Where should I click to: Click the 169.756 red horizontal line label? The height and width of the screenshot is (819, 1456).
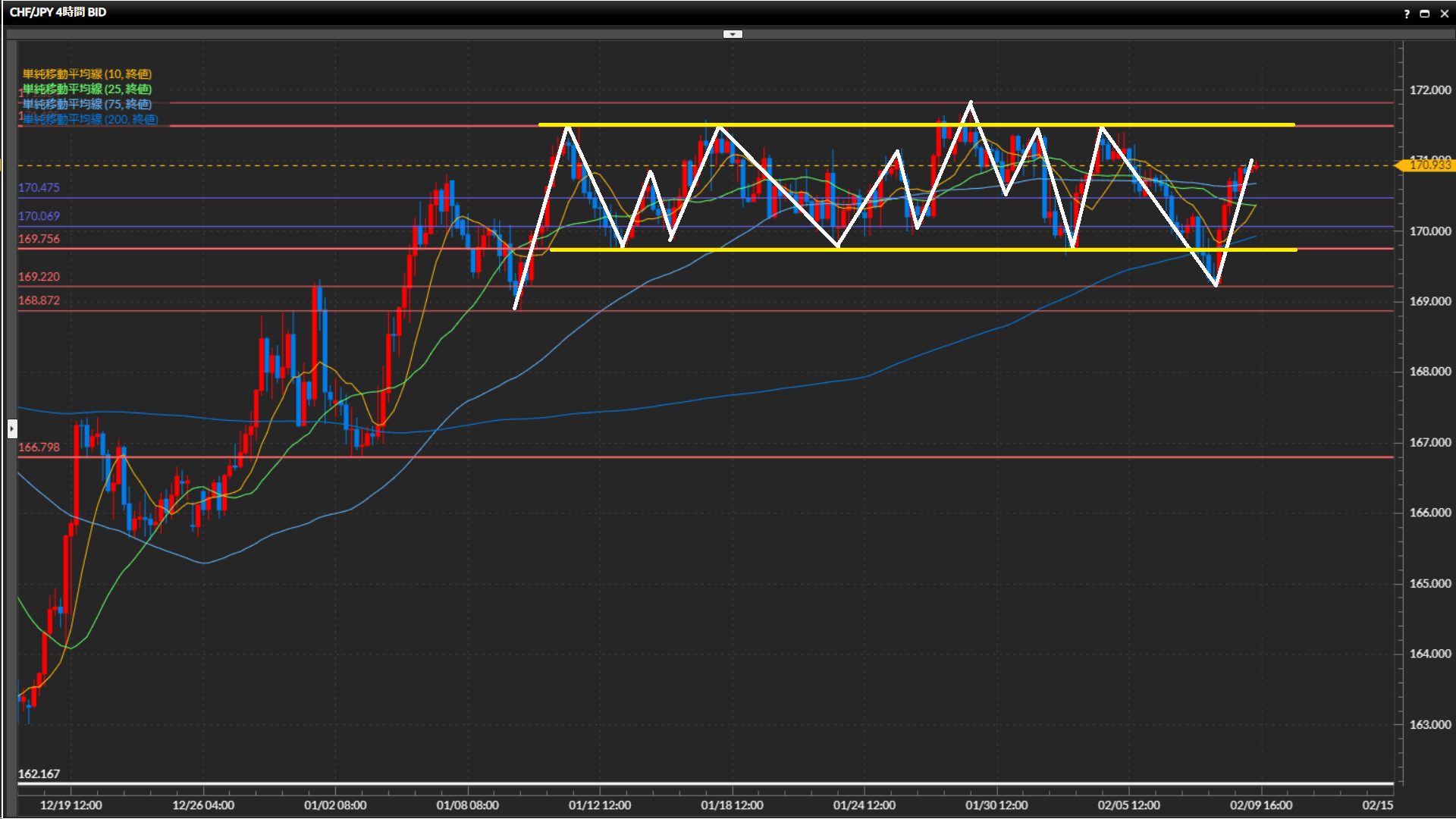[39, 239]
